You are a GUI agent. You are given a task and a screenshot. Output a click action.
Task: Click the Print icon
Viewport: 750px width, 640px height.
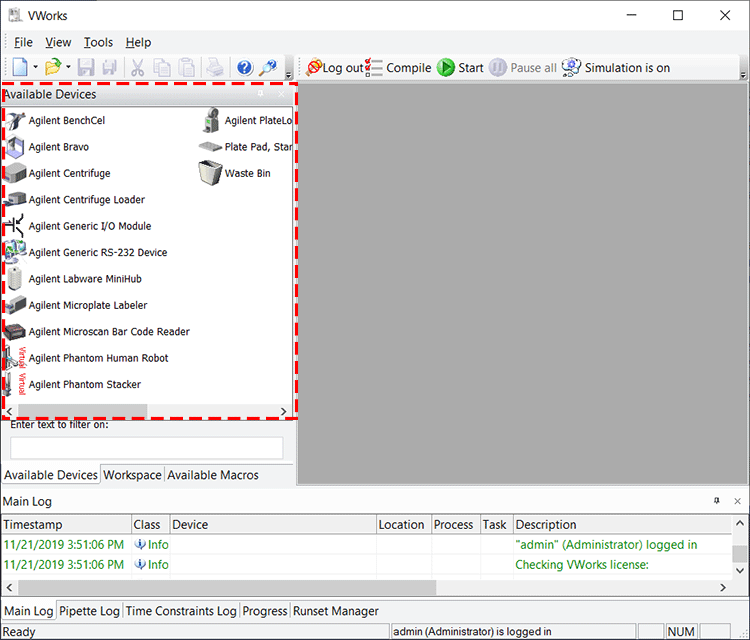coord(215,67)
